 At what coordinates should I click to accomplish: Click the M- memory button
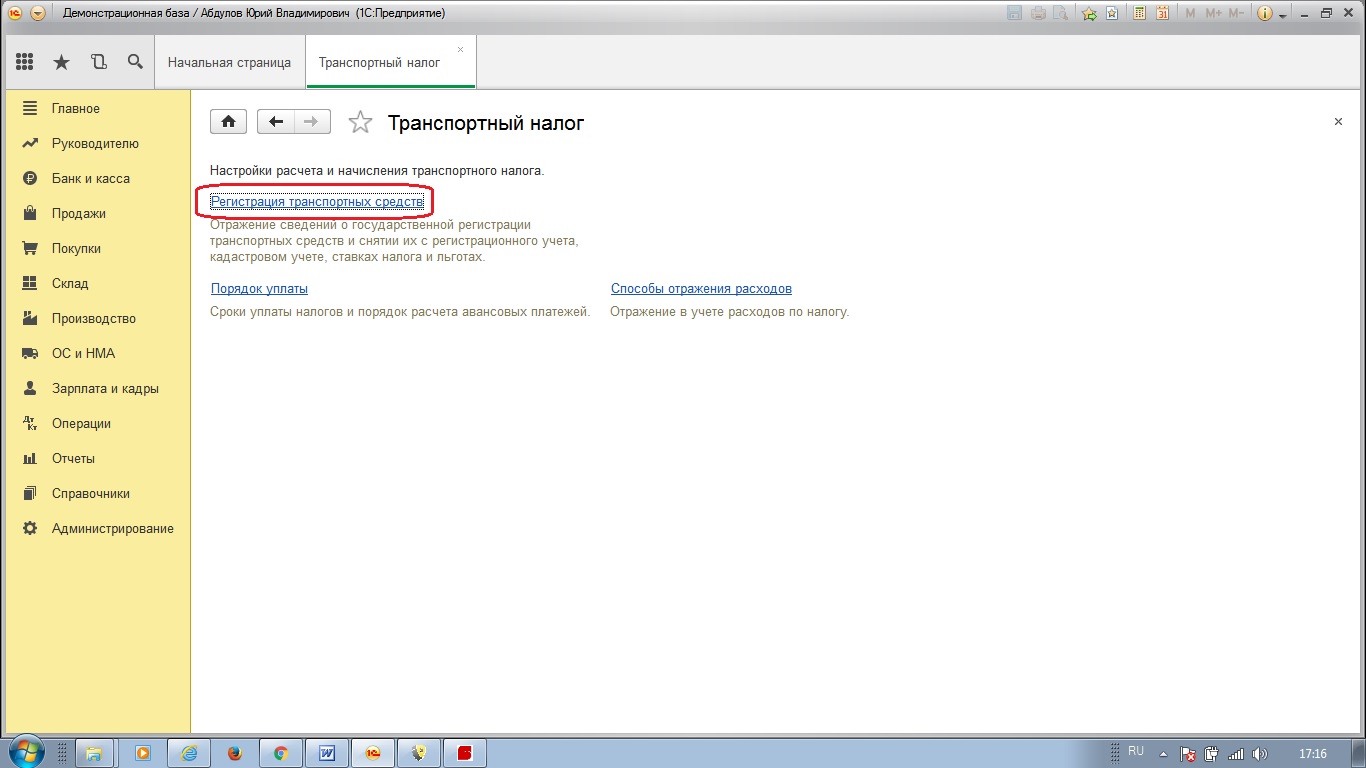1236,13
